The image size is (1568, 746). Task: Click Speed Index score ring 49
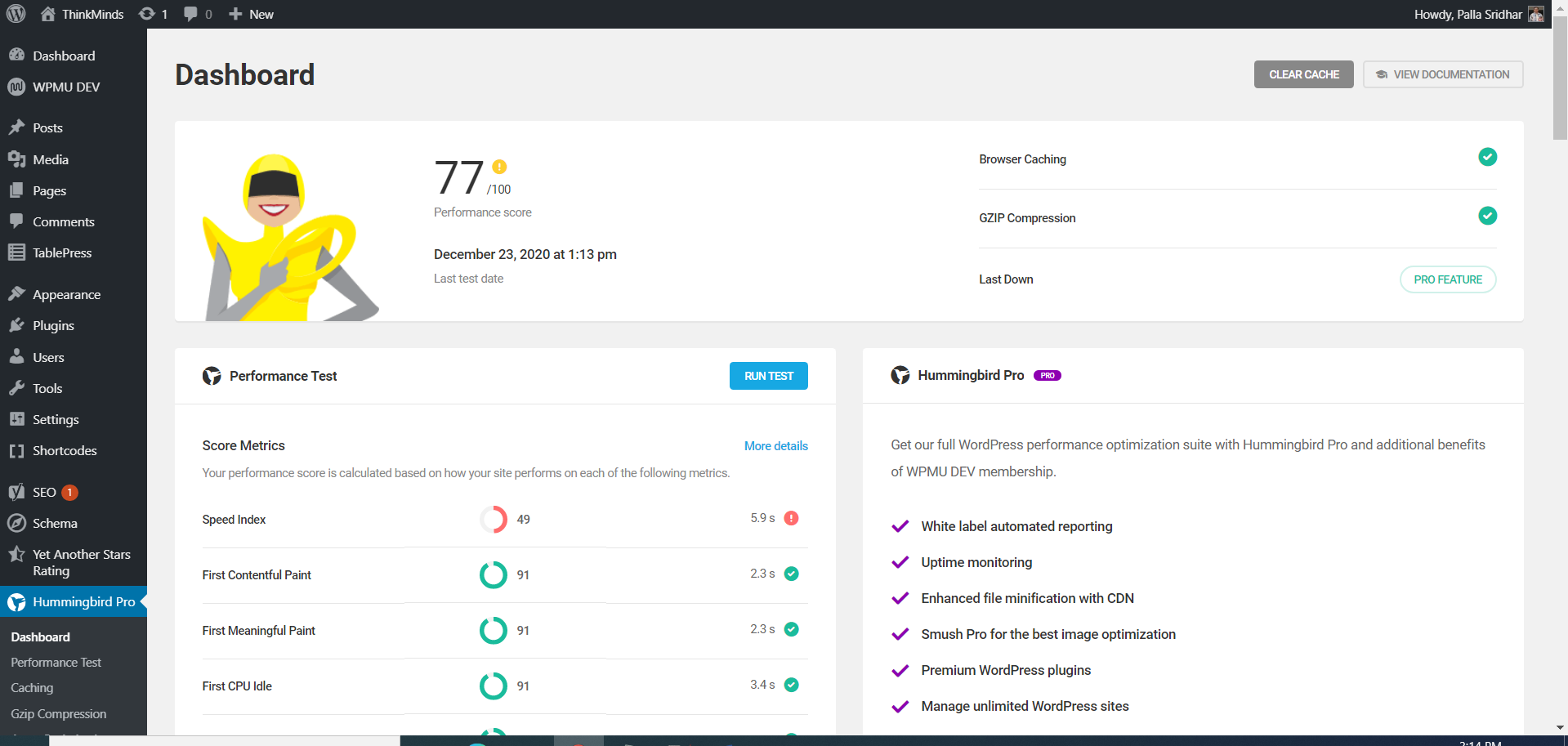pyautogui.click(x=494, y=519)
